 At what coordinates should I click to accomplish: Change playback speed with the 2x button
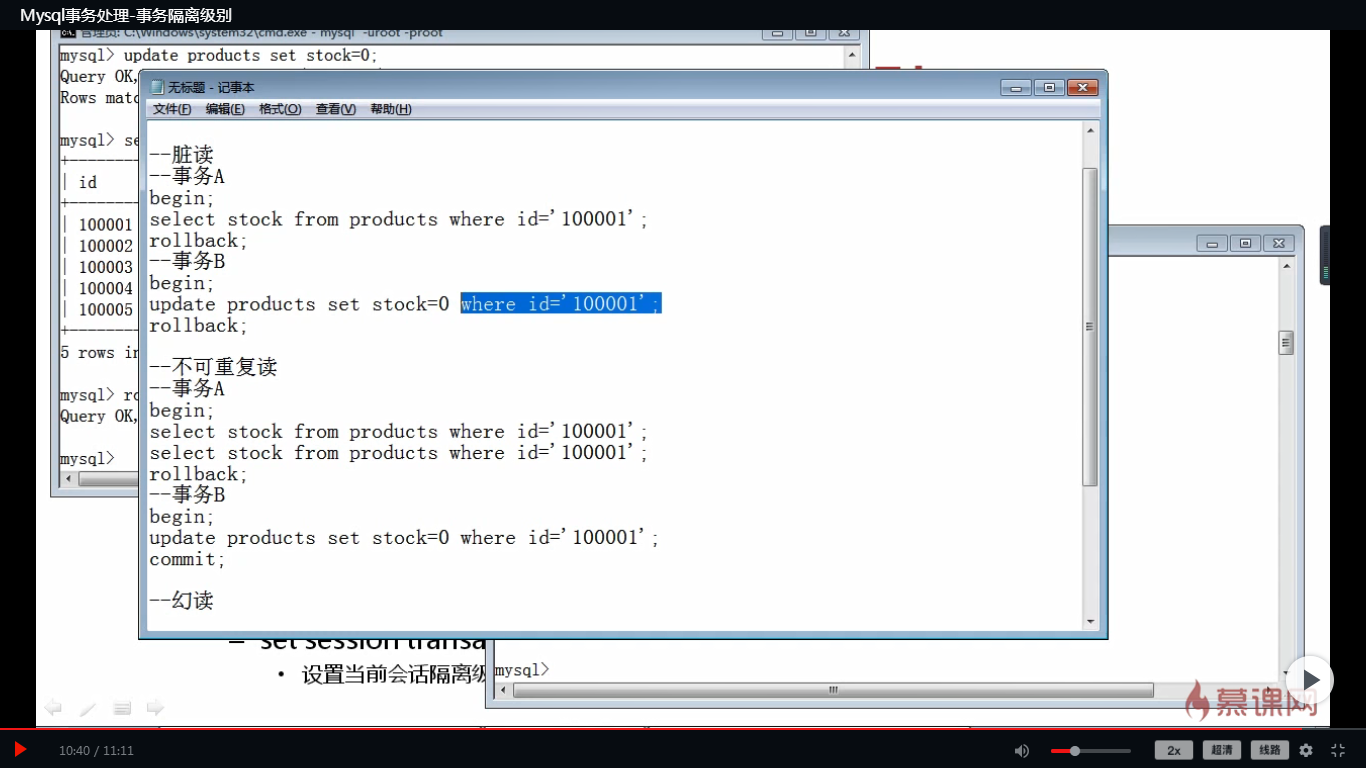[x=1174, y=750]
